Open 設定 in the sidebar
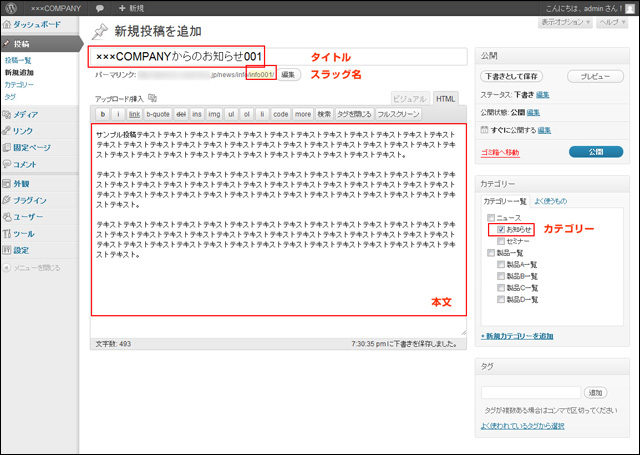 coord(21,250)
